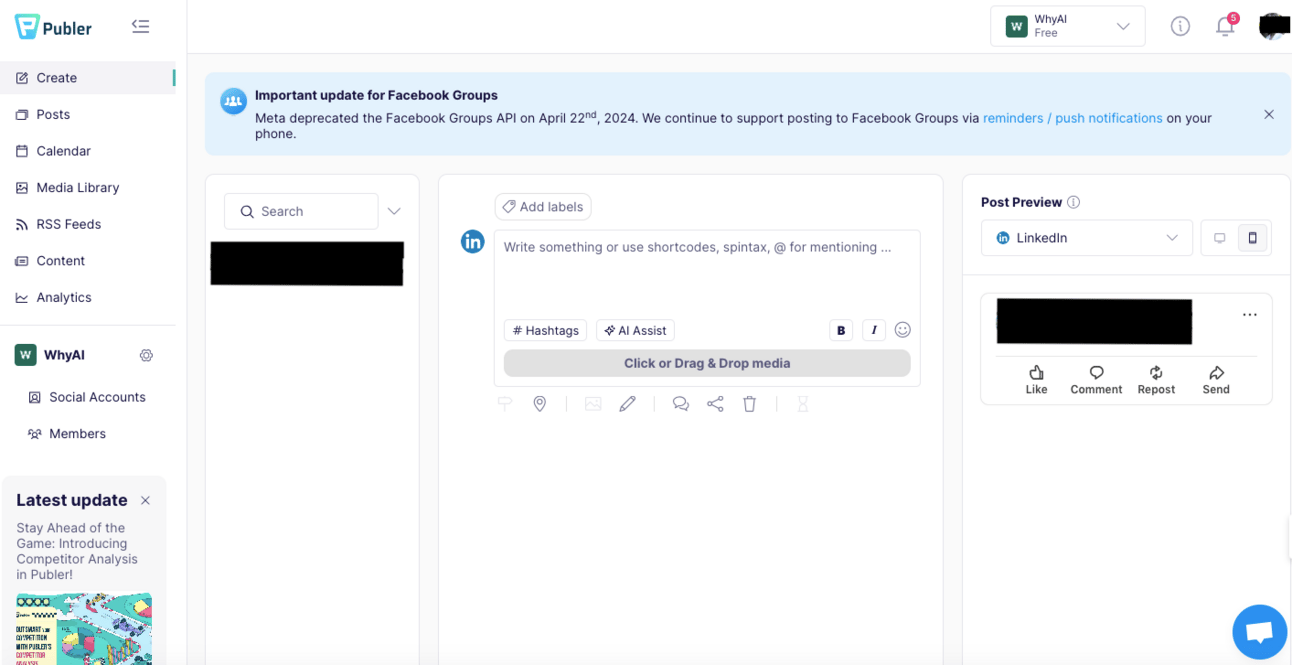The width and height of the screenshot is (1292, 665).
Task: Click the signpost icon below the editor
Action: click(504, 404)
